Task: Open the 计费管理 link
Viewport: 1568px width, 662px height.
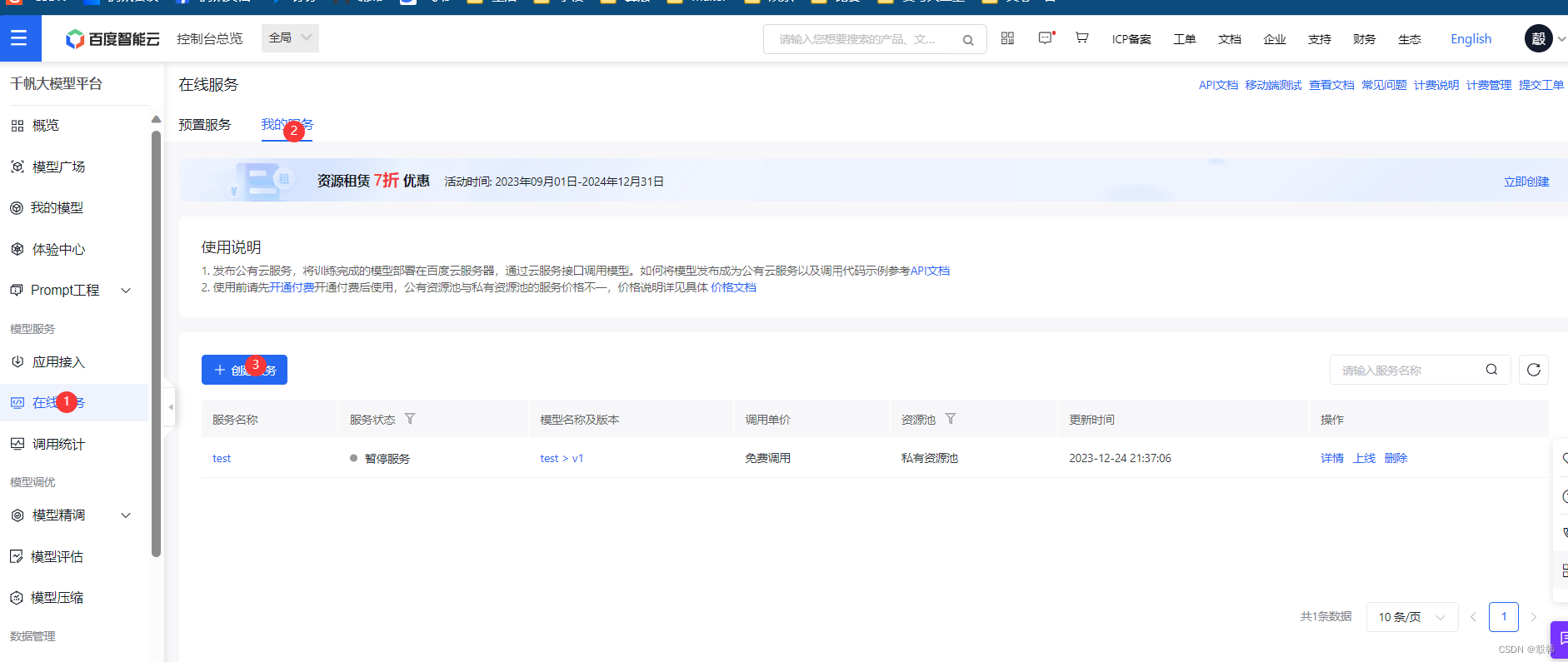Action: click(1489, 85)
